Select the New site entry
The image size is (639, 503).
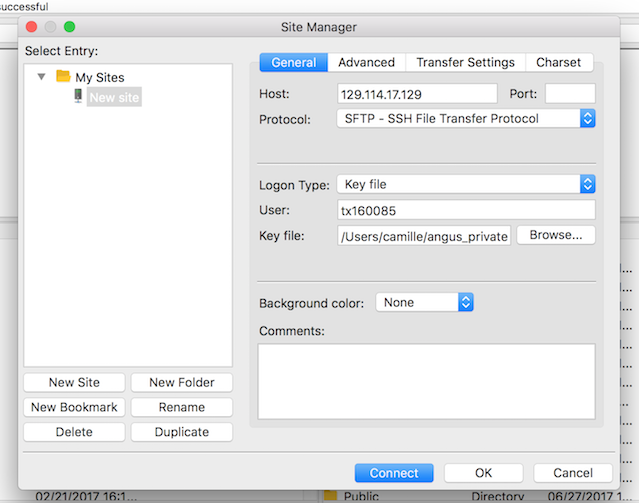[114, 97]
